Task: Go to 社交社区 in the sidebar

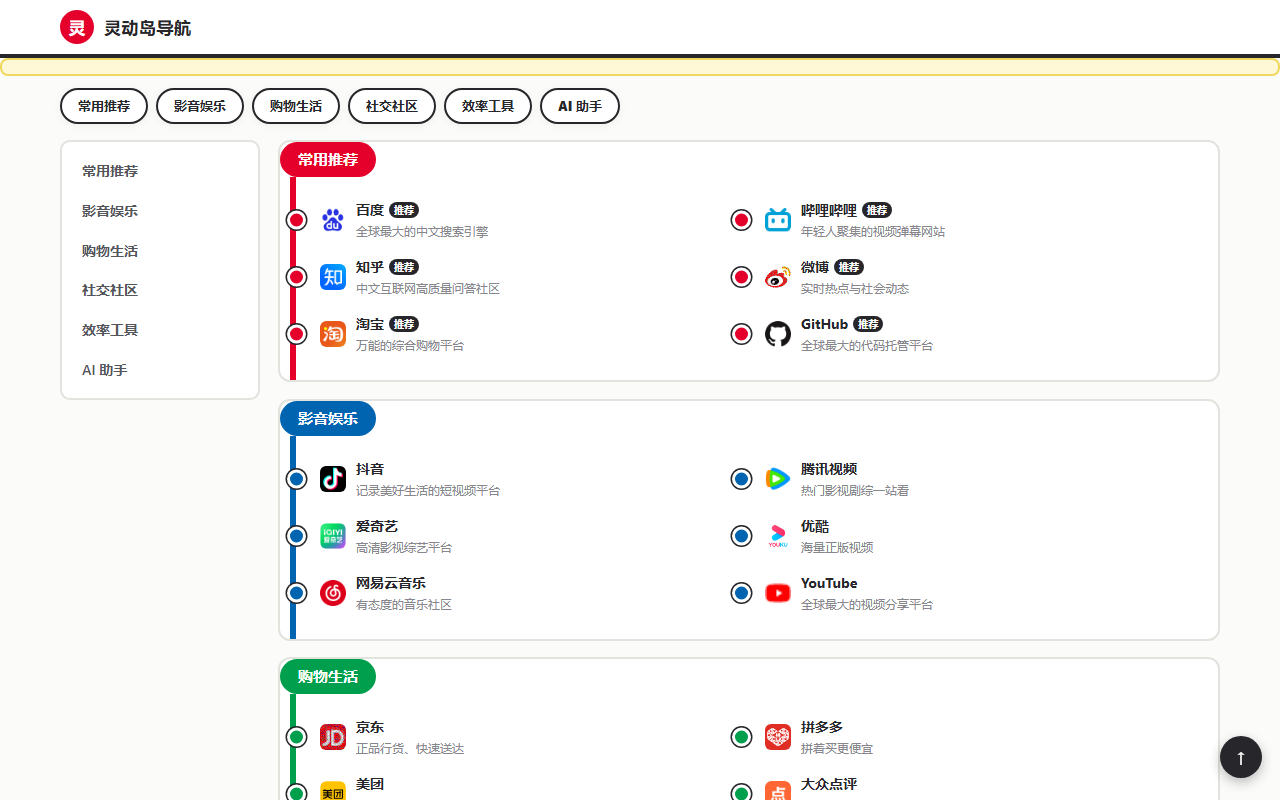Action: 160,290
